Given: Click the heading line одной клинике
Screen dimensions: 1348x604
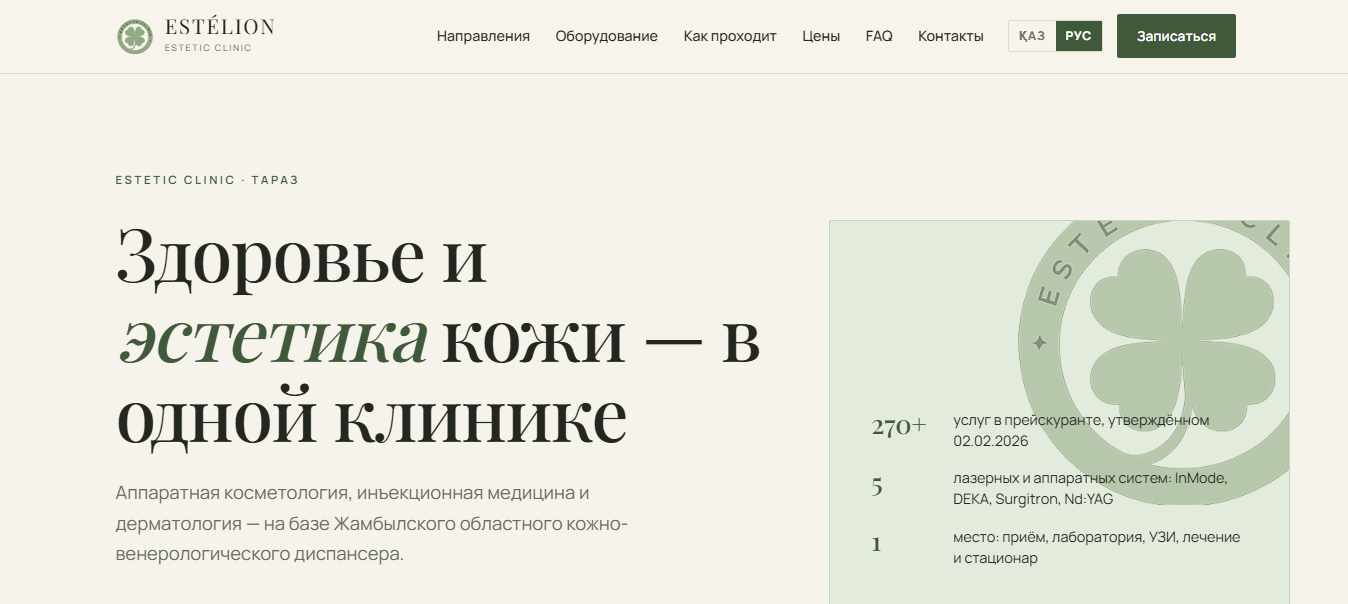Looking at the screenshot, I should click(x=372, y=418).
